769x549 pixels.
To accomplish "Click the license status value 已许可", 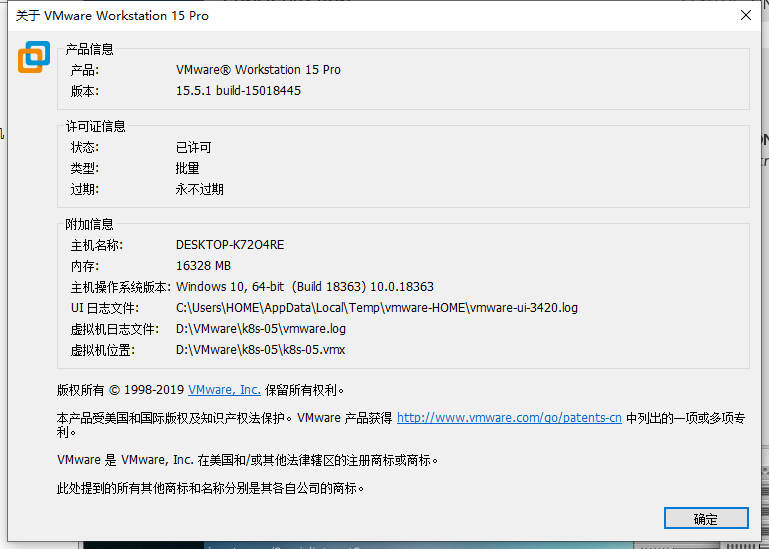I will pyautogui.click(x=193, y=147).
